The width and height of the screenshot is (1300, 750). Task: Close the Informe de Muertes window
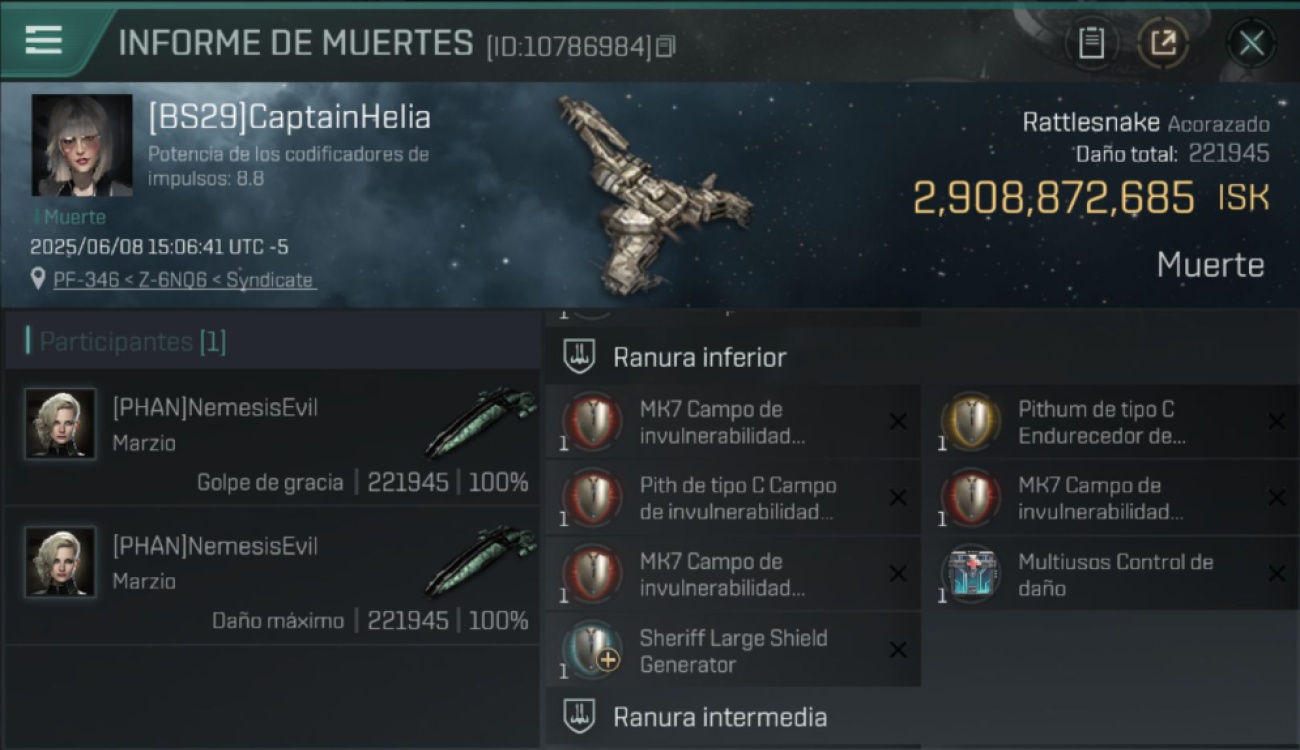[1251, 43]
